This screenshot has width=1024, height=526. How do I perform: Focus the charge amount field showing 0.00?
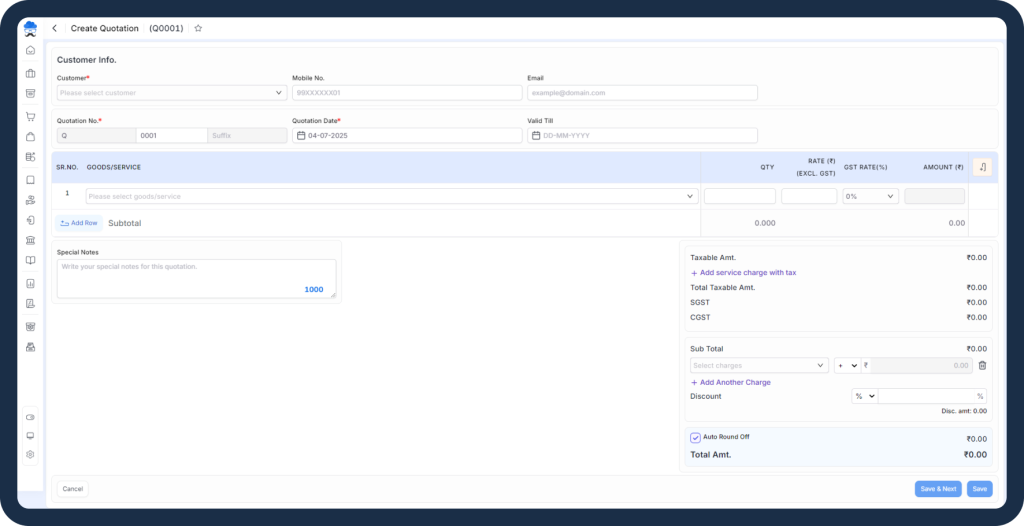921,366
